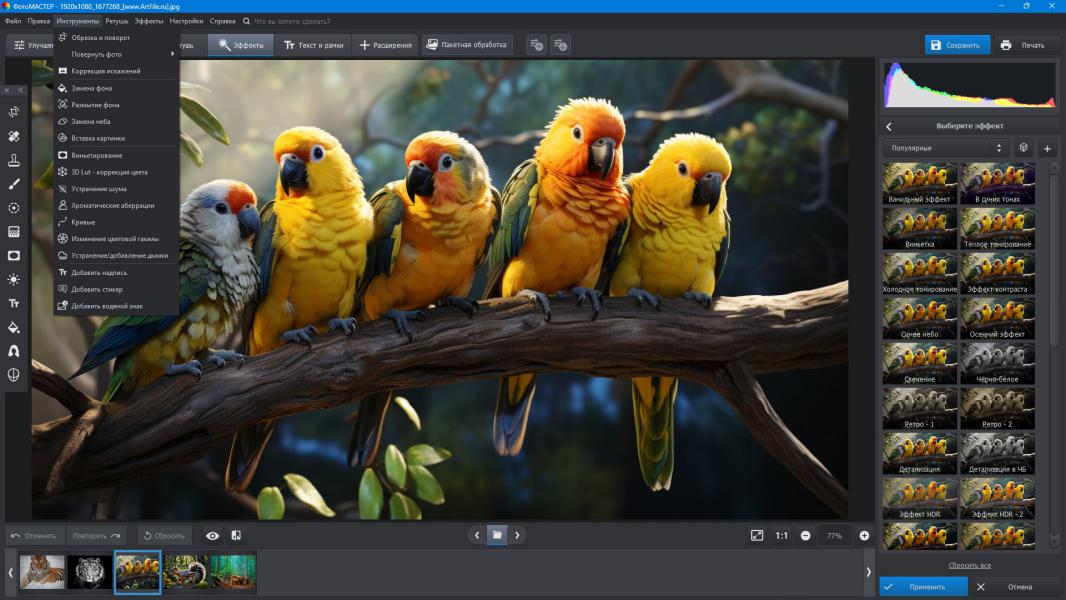Click the Сбросить все link
The height and width of the screenshot is (600, 1066).
coord(969,565)
